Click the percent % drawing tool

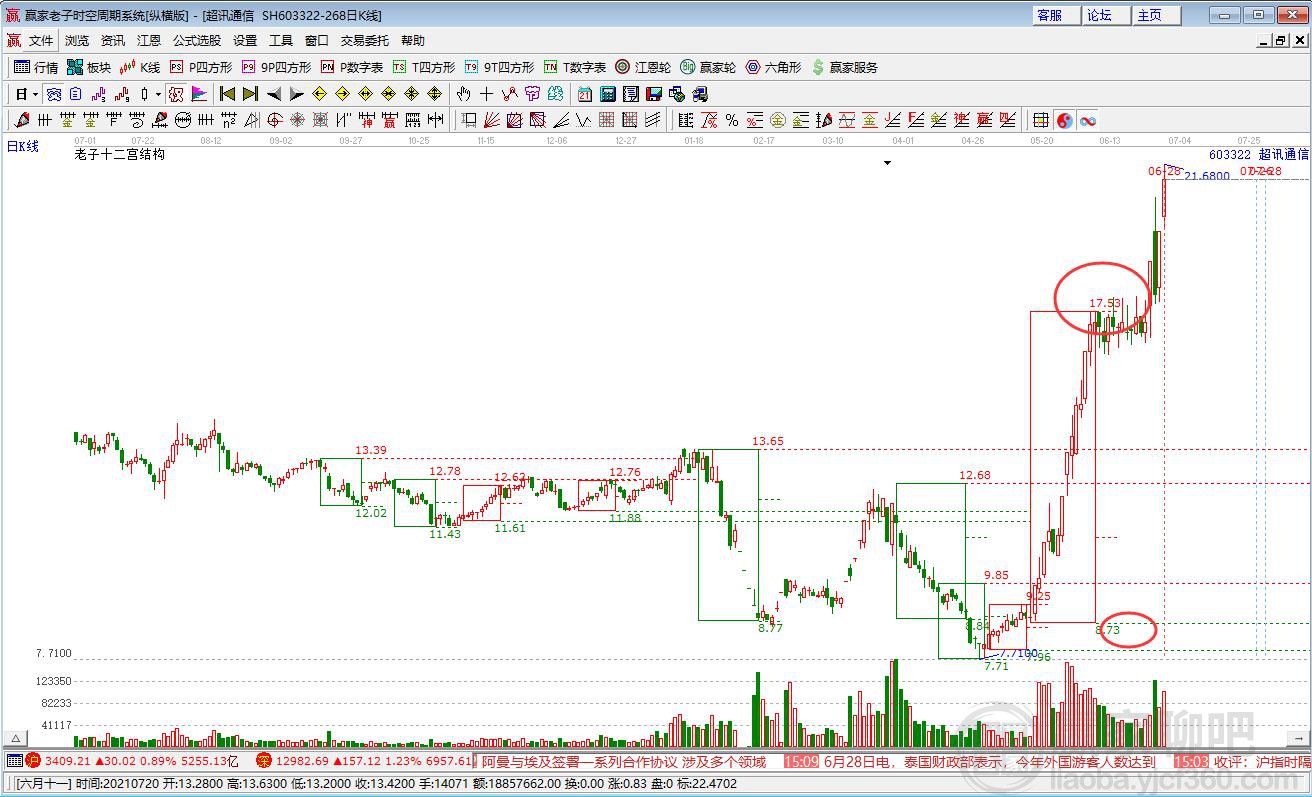(x=732, y=120)
